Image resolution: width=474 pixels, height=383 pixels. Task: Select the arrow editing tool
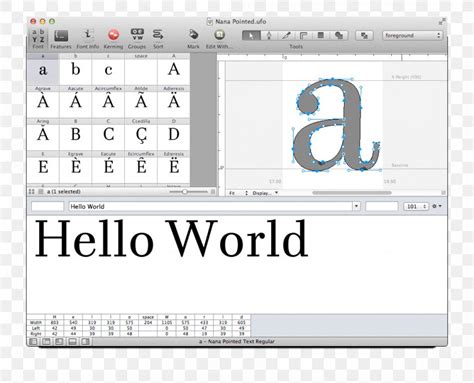click(x=251, y=35)
